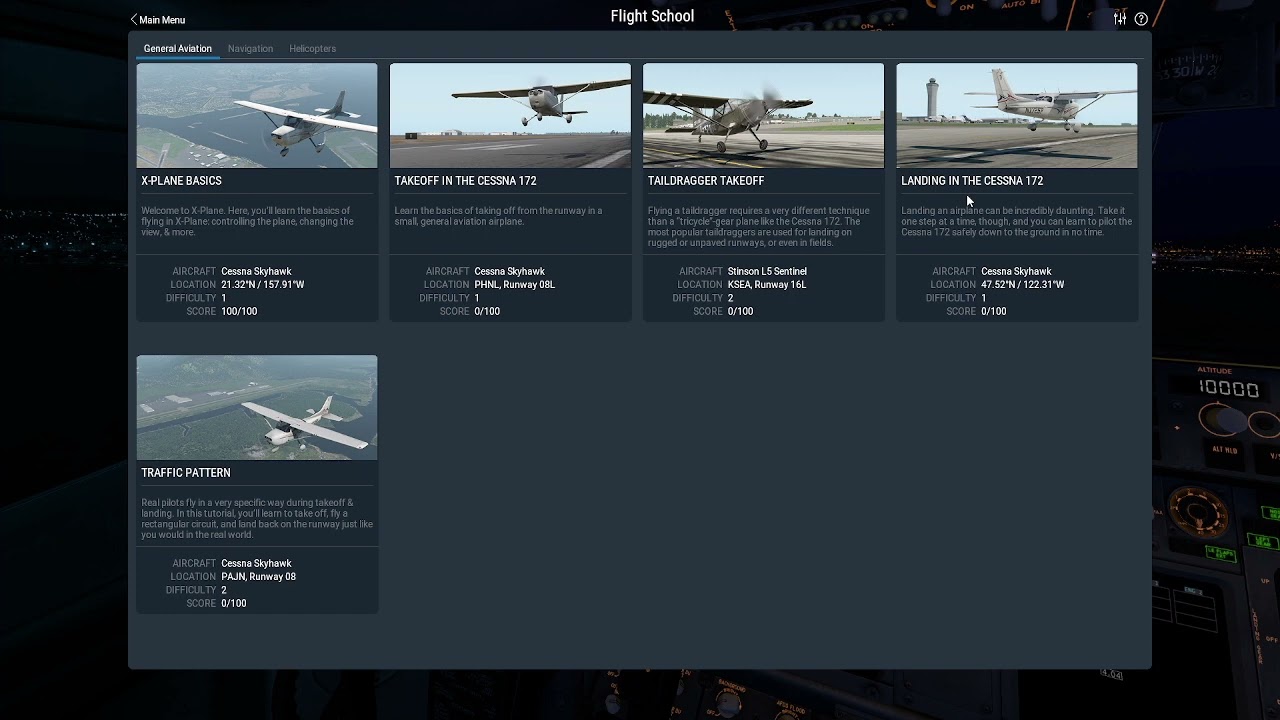
Task: Click the Landing lesson description text
Action: pos(1016,221)
